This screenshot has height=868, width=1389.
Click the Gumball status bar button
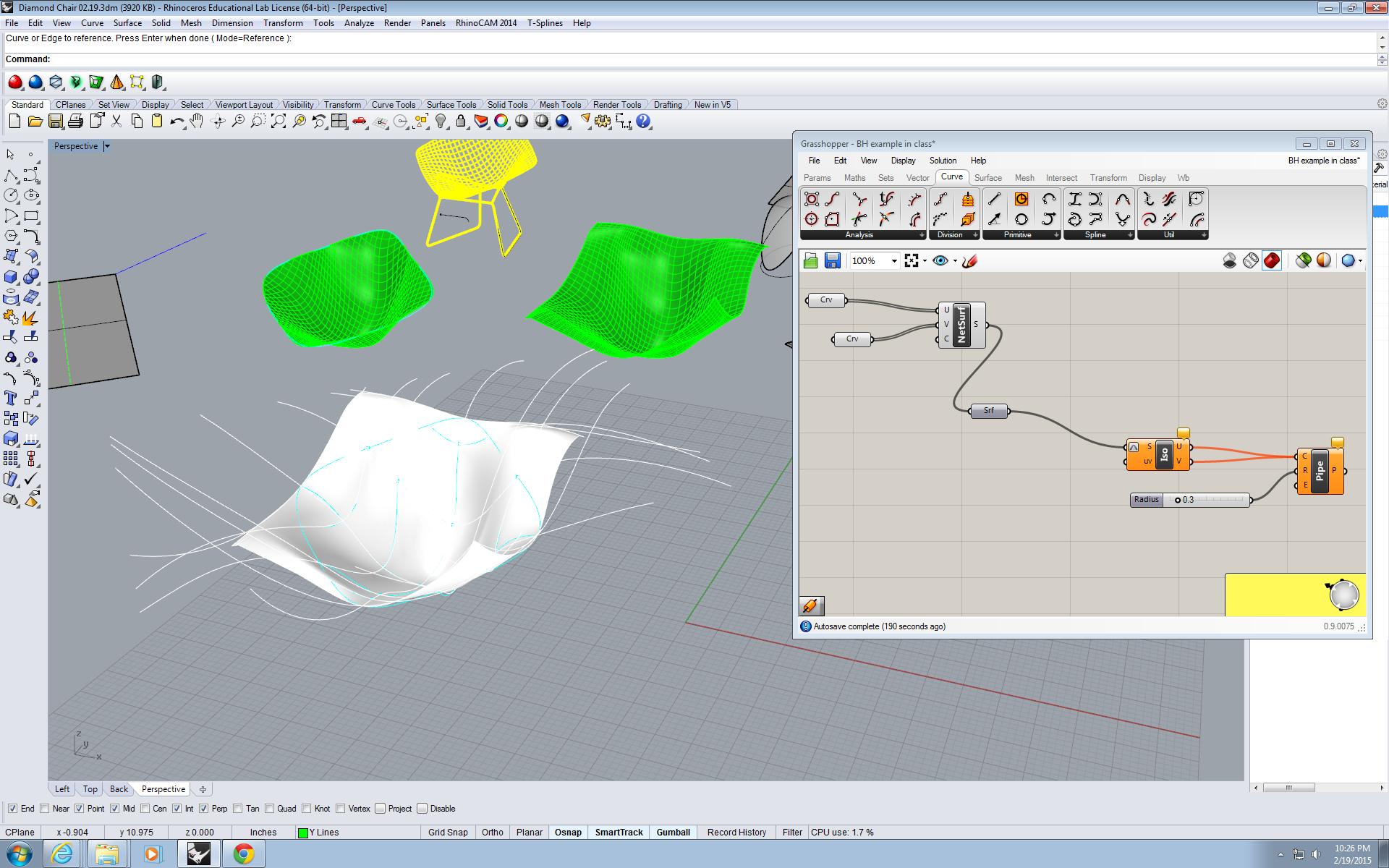coord(673,833)
